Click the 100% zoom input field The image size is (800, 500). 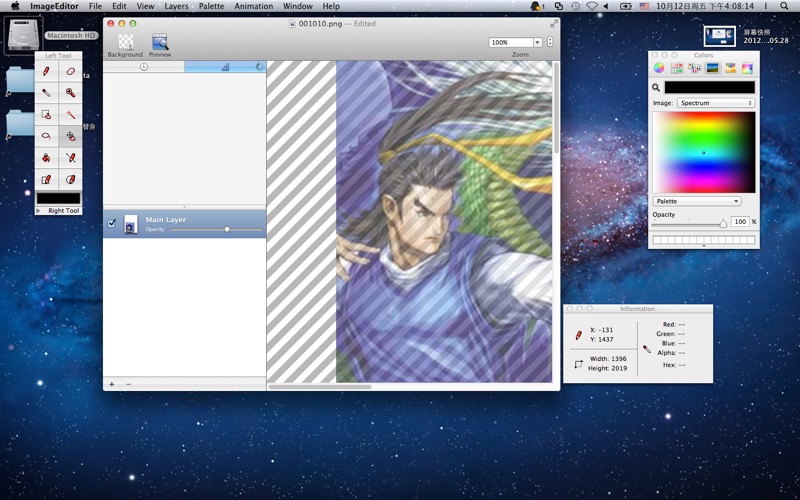tap(511, 42)
